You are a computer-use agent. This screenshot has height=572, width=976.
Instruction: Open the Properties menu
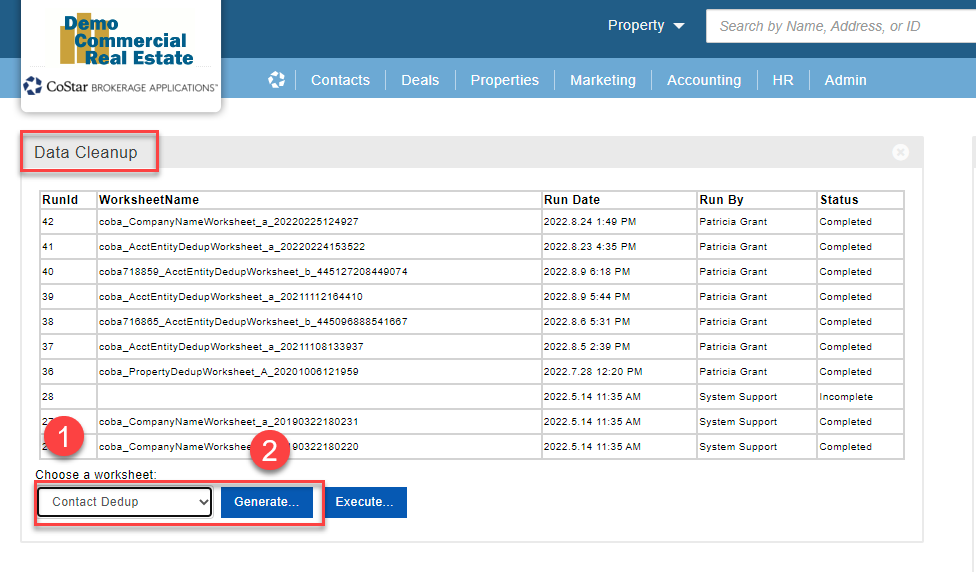(504, 80)
